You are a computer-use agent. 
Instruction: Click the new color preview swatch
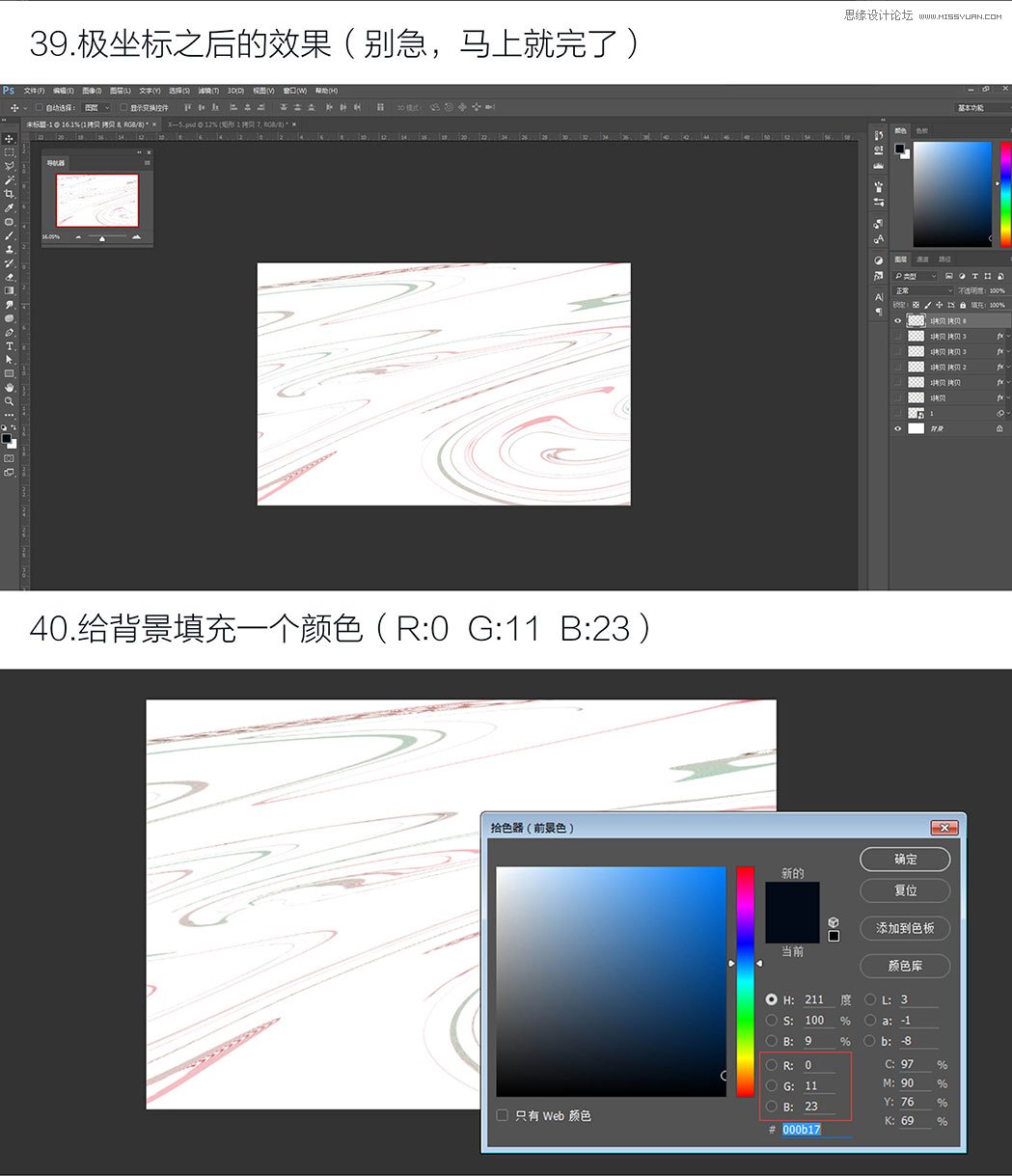[x=792, y=896]
